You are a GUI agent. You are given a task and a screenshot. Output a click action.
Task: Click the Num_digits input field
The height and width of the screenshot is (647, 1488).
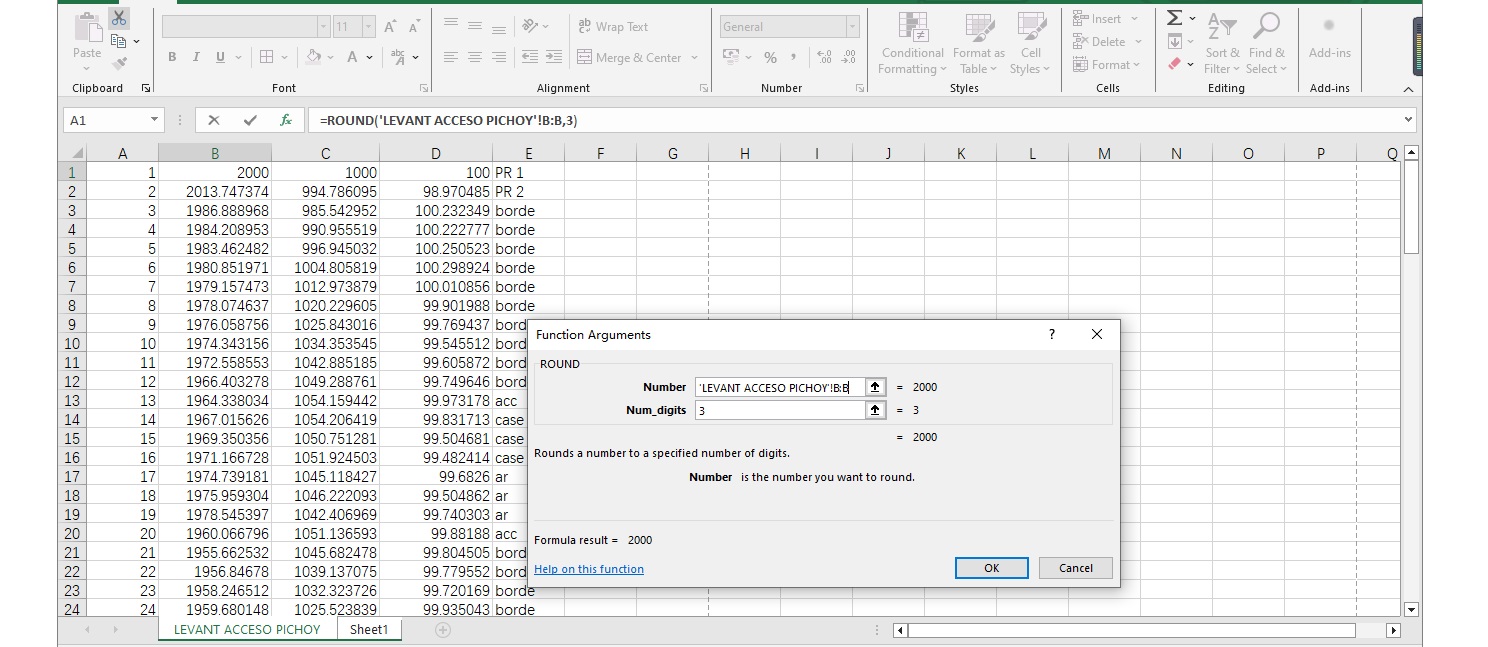[x=779, y=410]
